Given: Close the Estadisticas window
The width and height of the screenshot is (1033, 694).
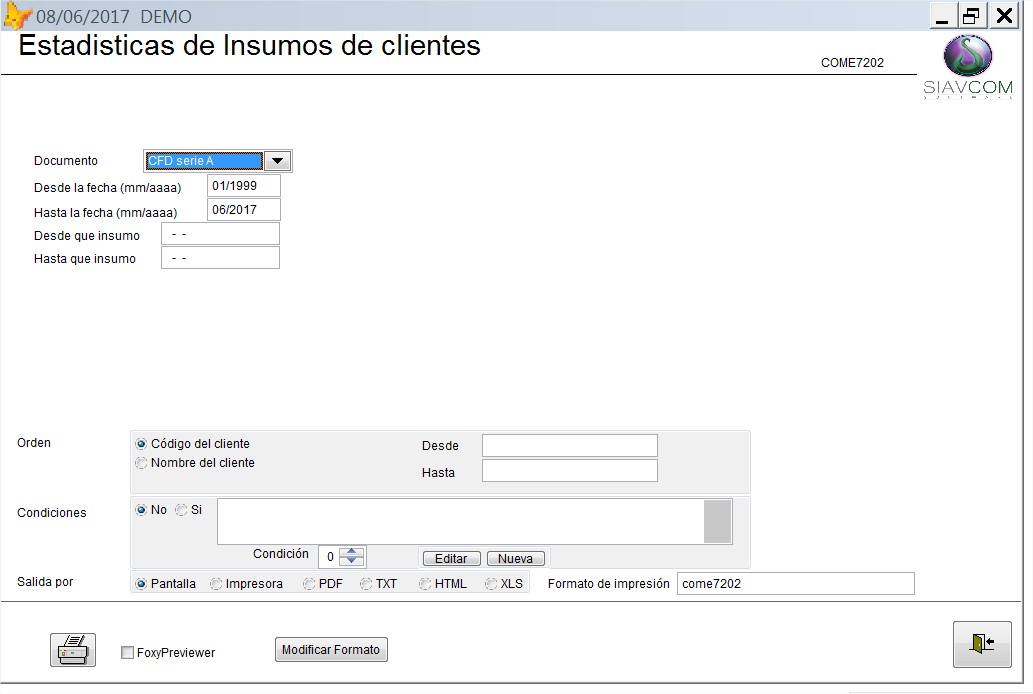Looking at the screenshot, I should (1005, 16).
